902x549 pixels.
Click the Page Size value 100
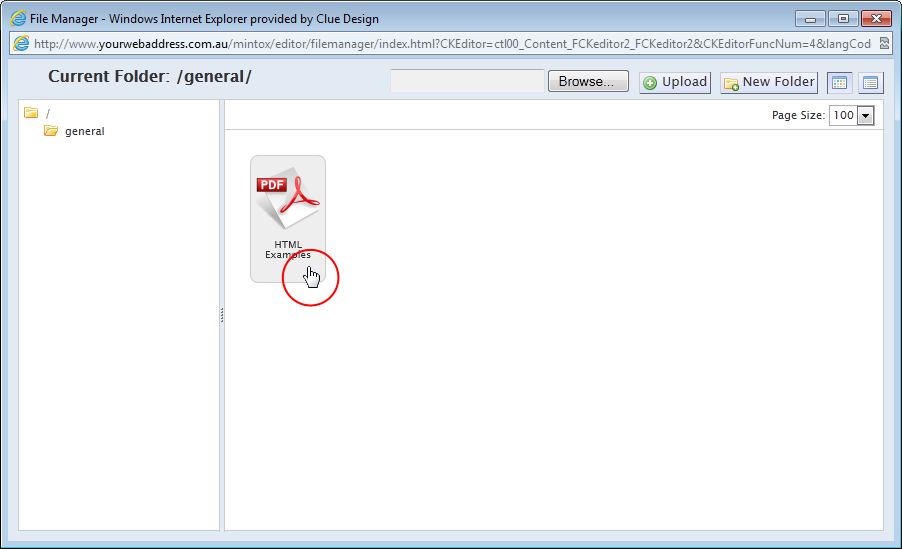[x=843, y=115]
